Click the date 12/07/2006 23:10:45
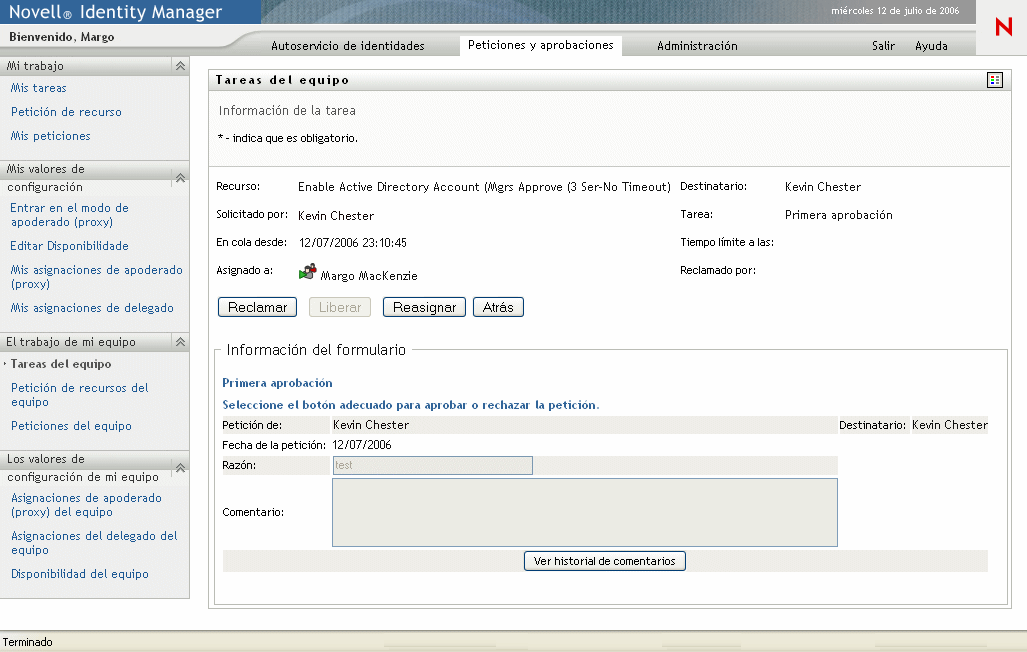Viewport: 1027px width, 652px height. click(352, 243)
